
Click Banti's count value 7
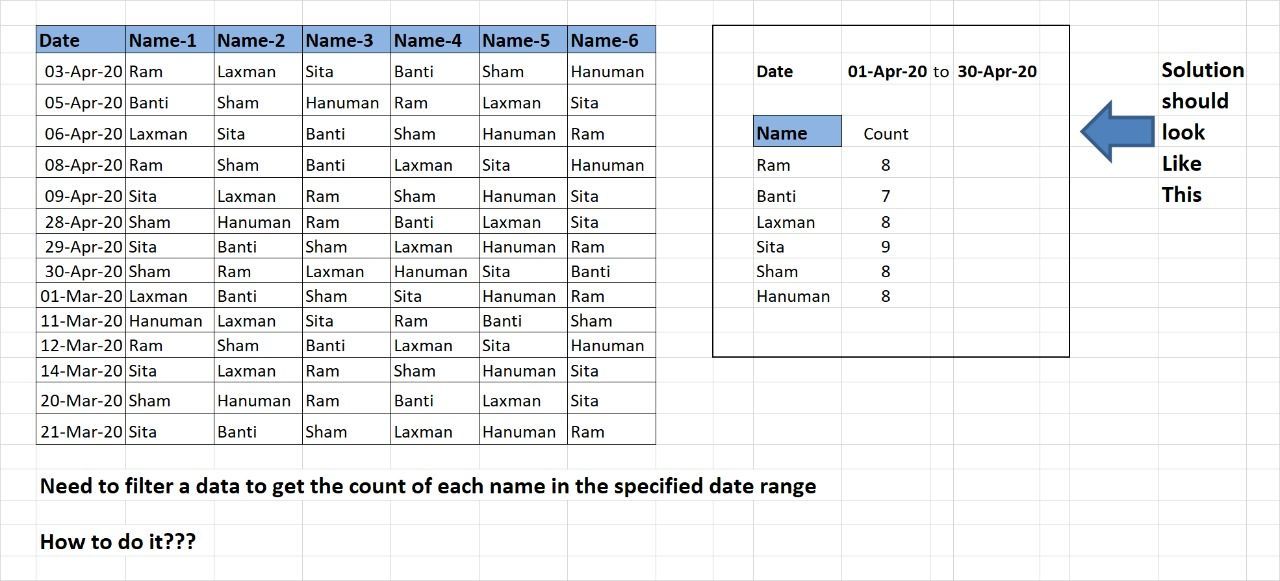[x=886, y=196]
